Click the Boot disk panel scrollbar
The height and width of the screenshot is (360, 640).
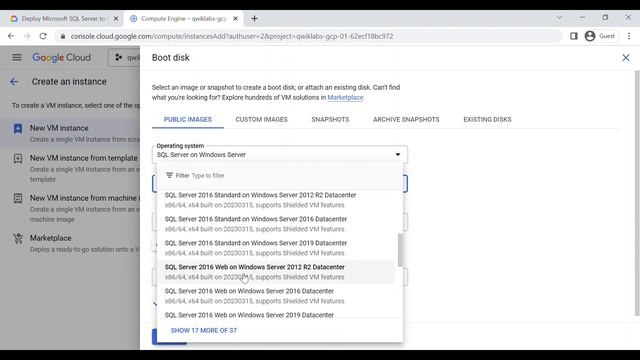(637, 193)
